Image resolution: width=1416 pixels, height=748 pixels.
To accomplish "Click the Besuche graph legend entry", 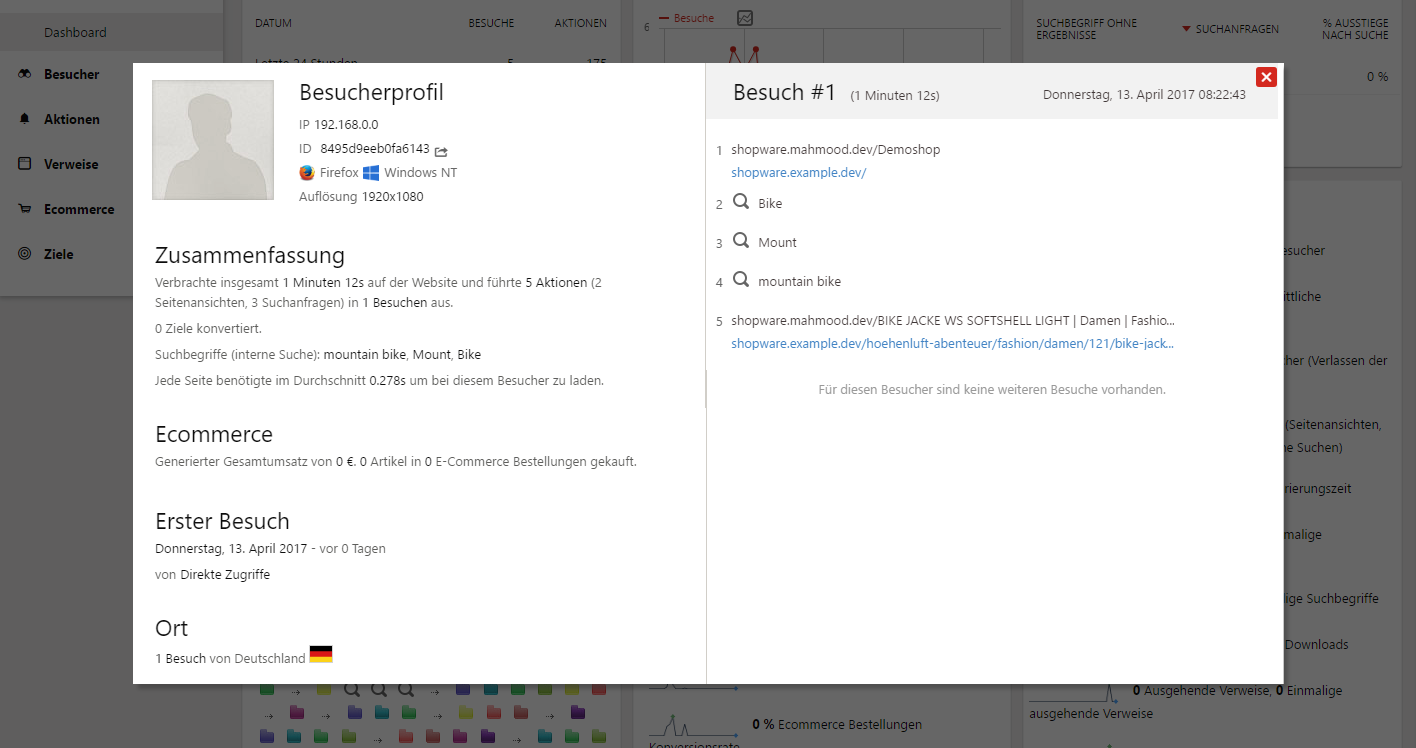I will (687, 18).
